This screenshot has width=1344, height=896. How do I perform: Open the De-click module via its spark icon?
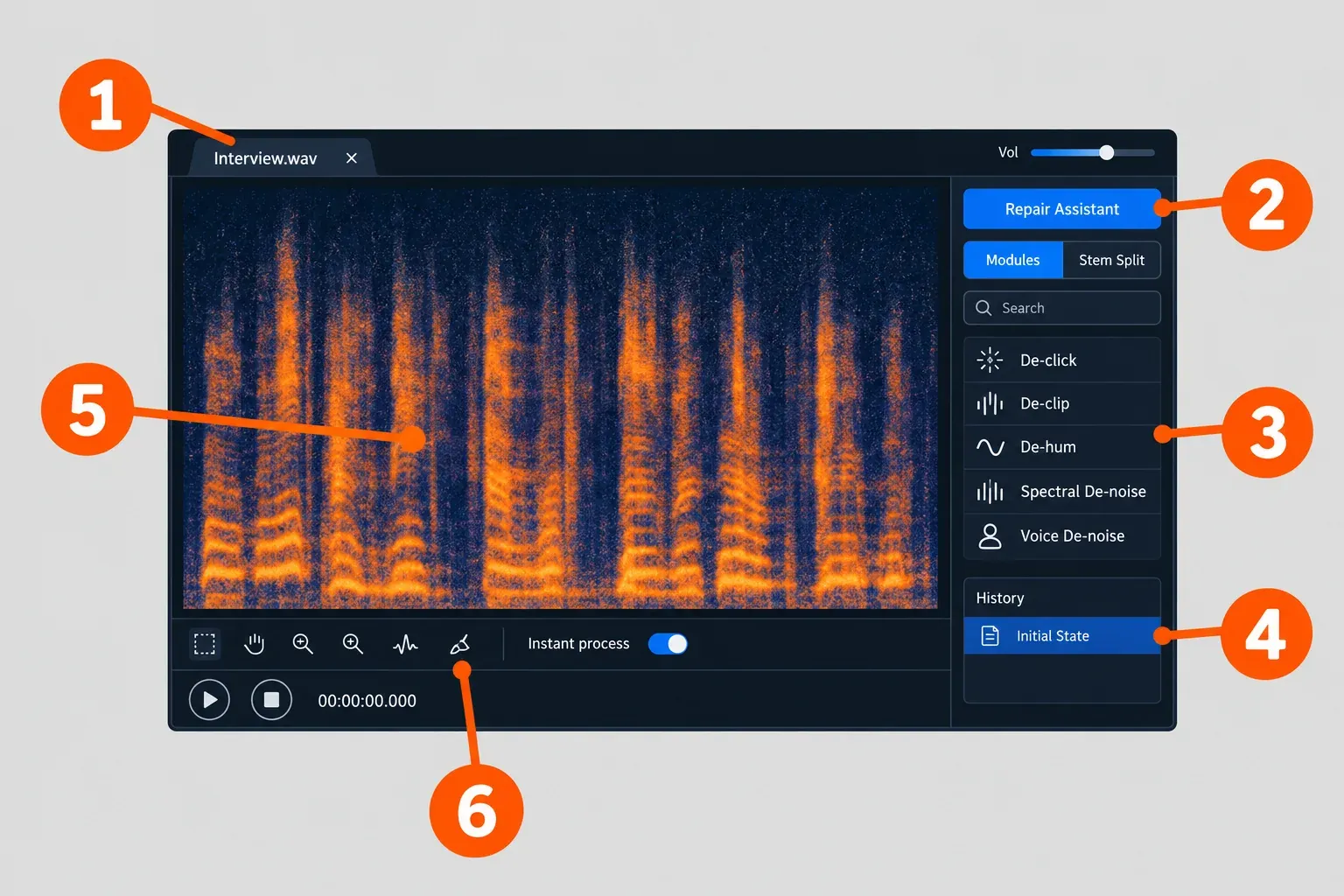coord(990,360)
